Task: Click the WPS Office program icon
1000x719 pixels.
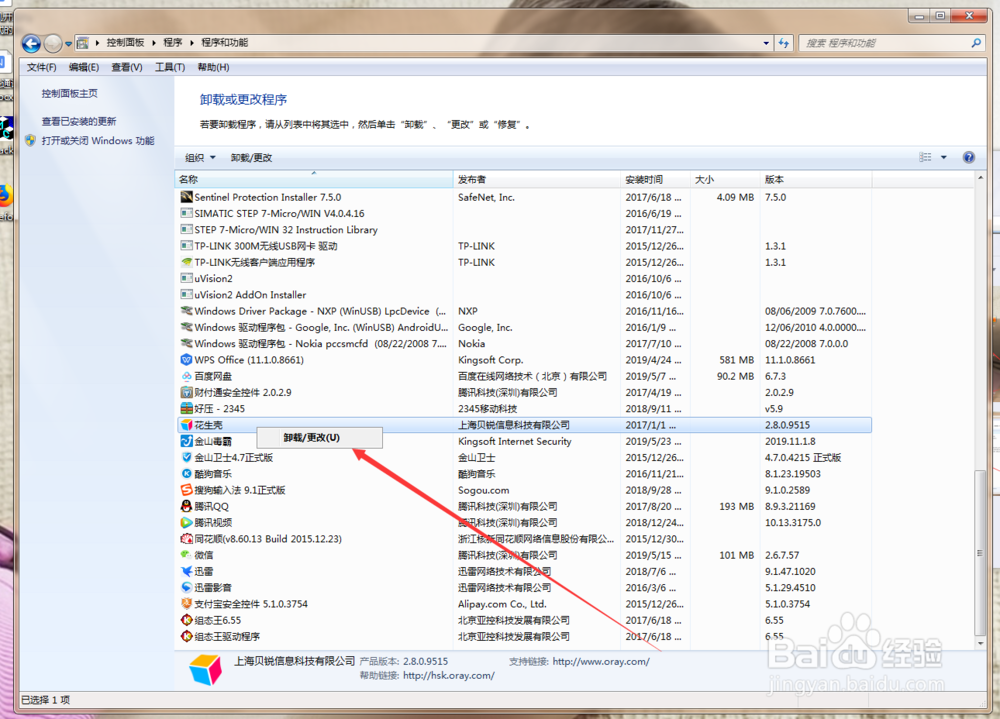Action: tap(186, 360)
